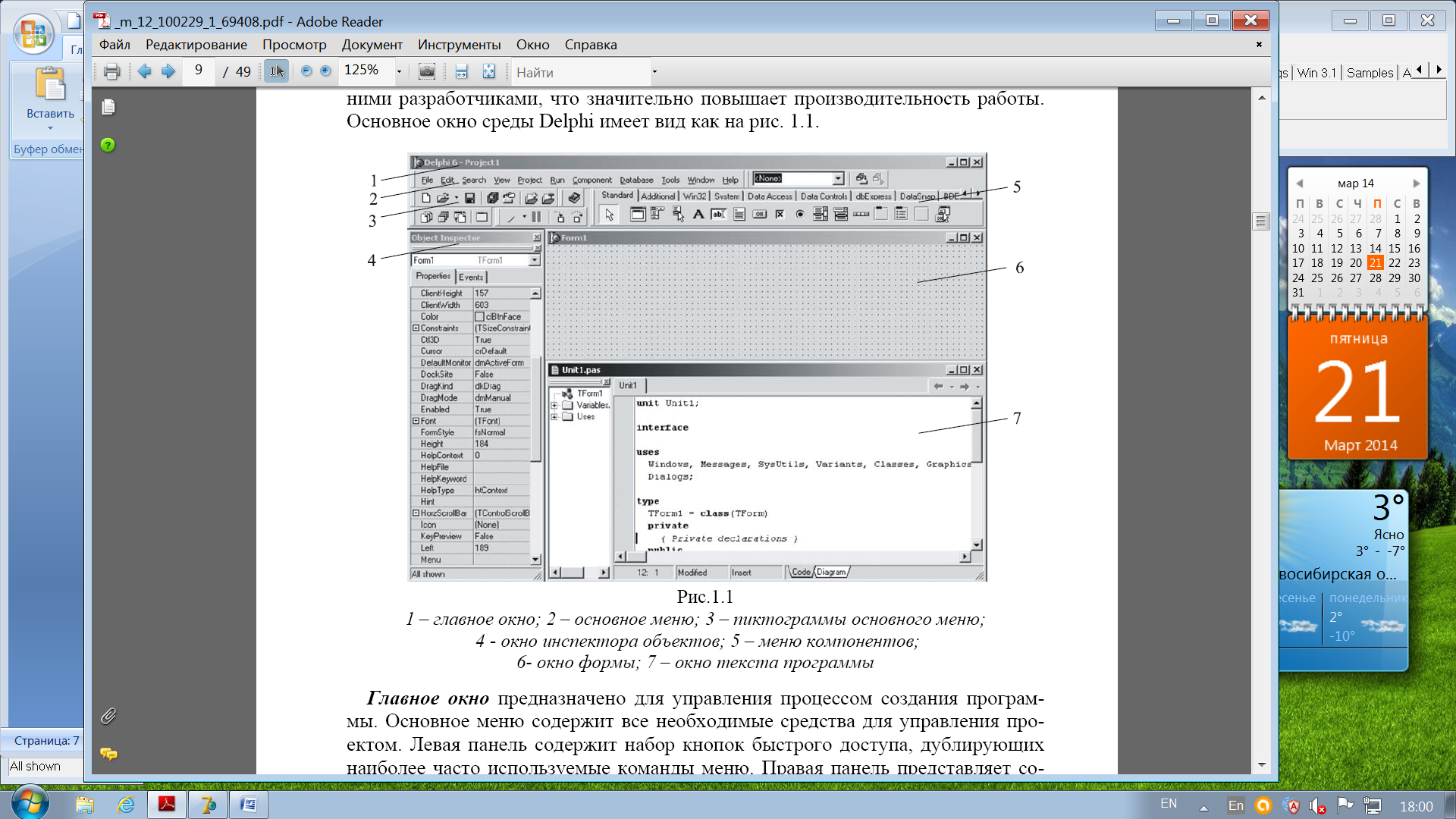Switch to Word taskbar icon

(x=249, y=805)
